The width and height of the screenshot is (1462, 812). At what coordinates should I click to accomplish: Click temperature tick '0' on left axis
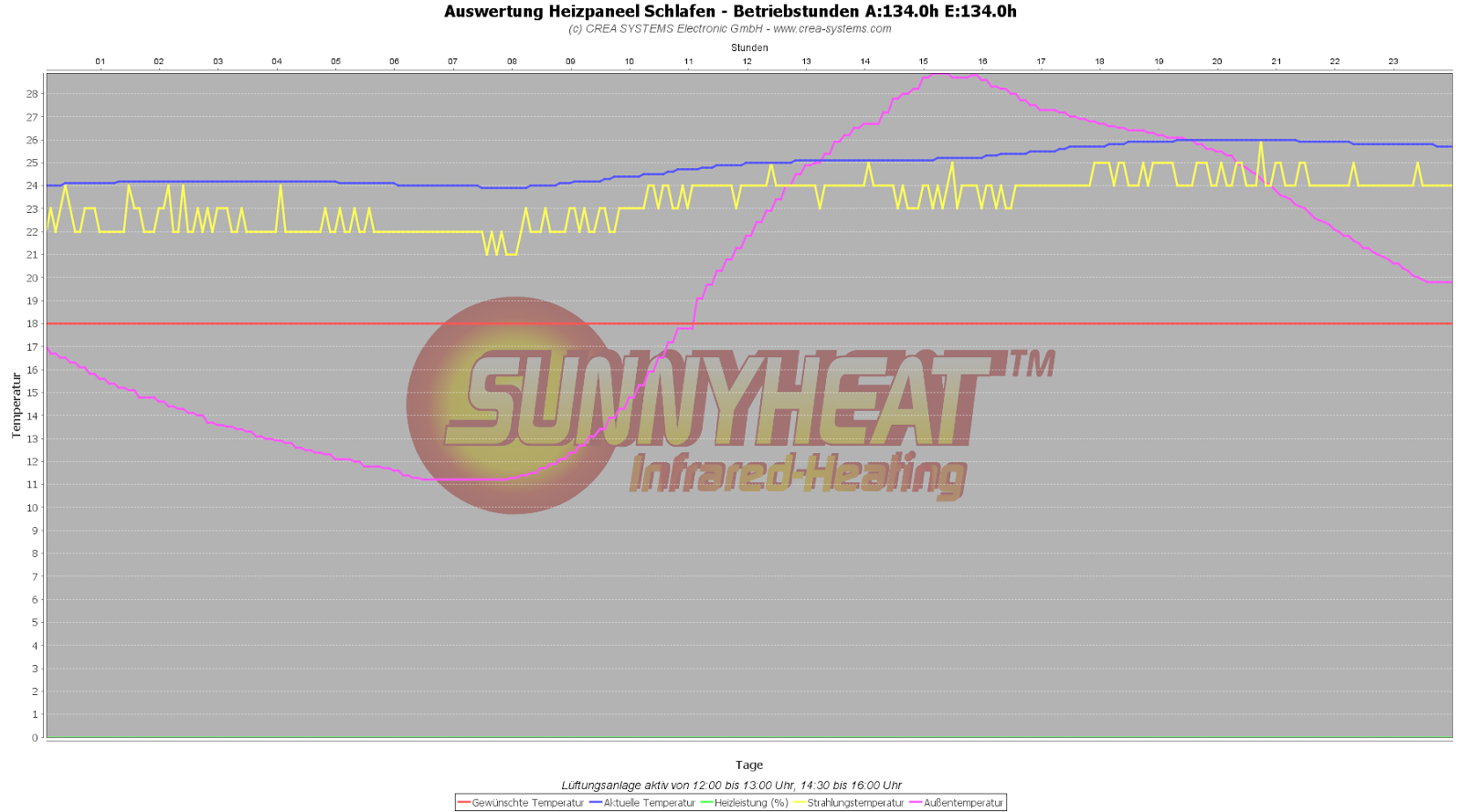click(35, 737)
